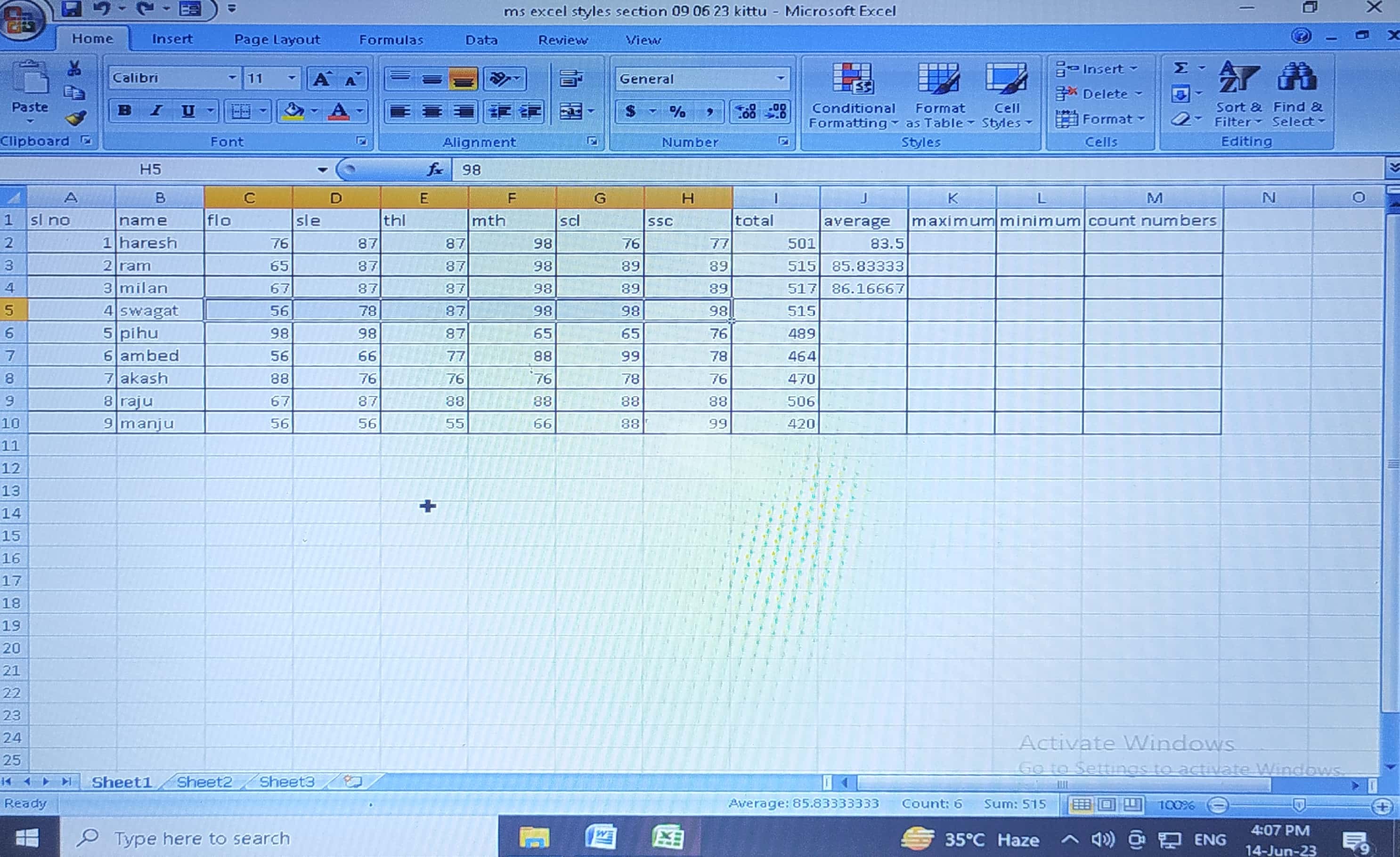This screenshot has width=1400, height=857.
Task: Switch to the Formulas ribbon tab
Action: [x=391, y=40]
